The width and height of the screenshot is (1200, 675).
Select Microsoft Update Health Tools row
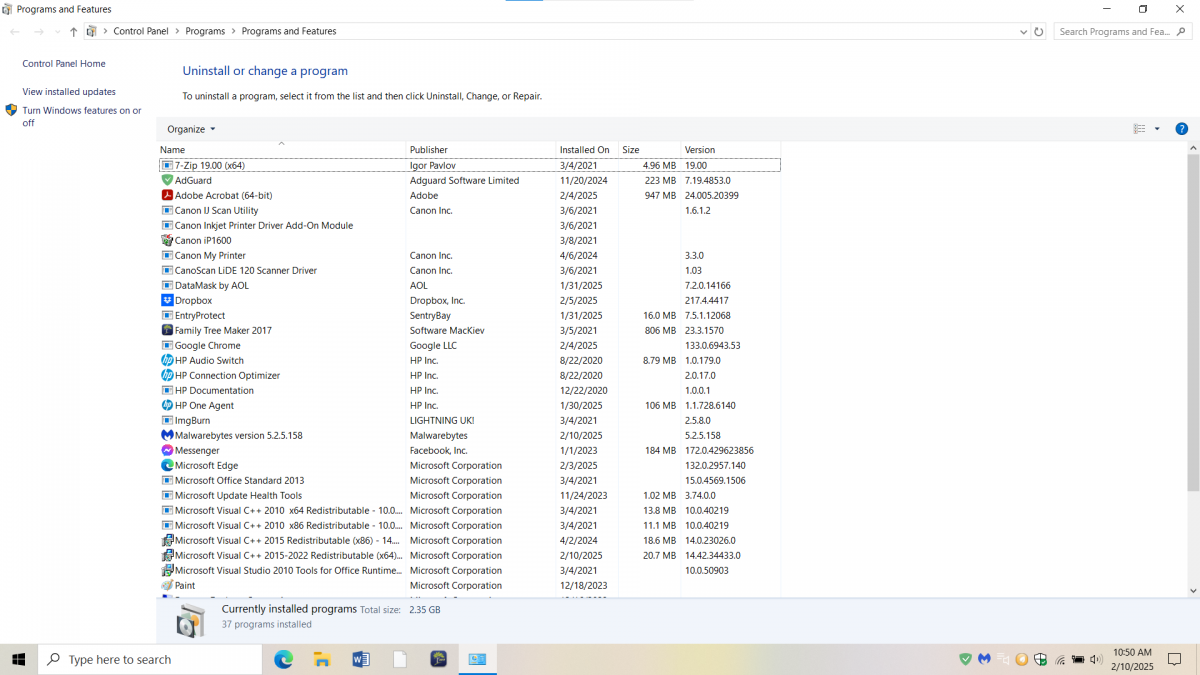469,495
